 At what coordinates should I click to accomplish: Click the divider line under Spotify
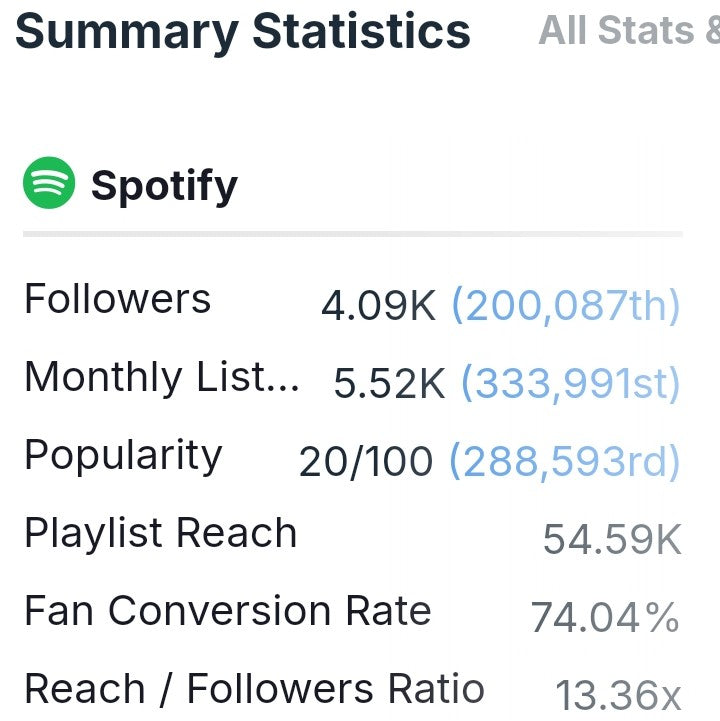pyautogui.click(x=353, y=234)
